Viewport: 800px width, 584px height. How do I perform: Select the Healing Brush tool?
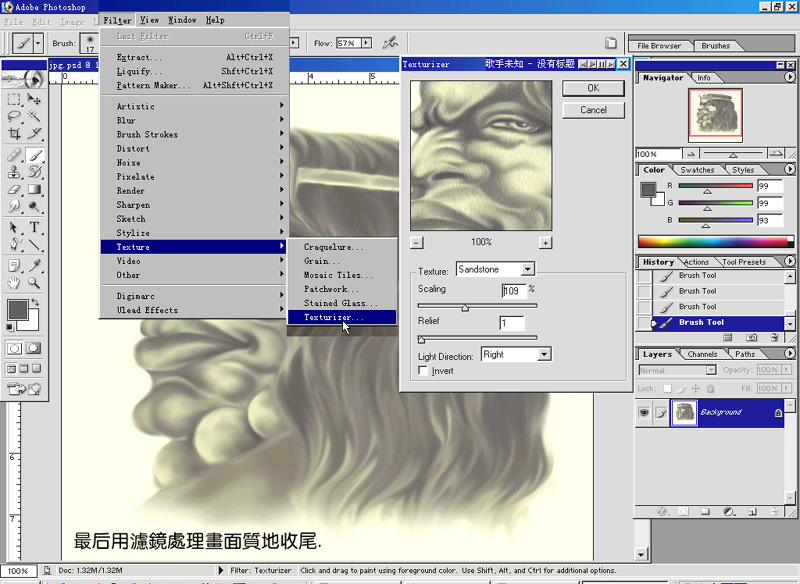coord(14,155)
